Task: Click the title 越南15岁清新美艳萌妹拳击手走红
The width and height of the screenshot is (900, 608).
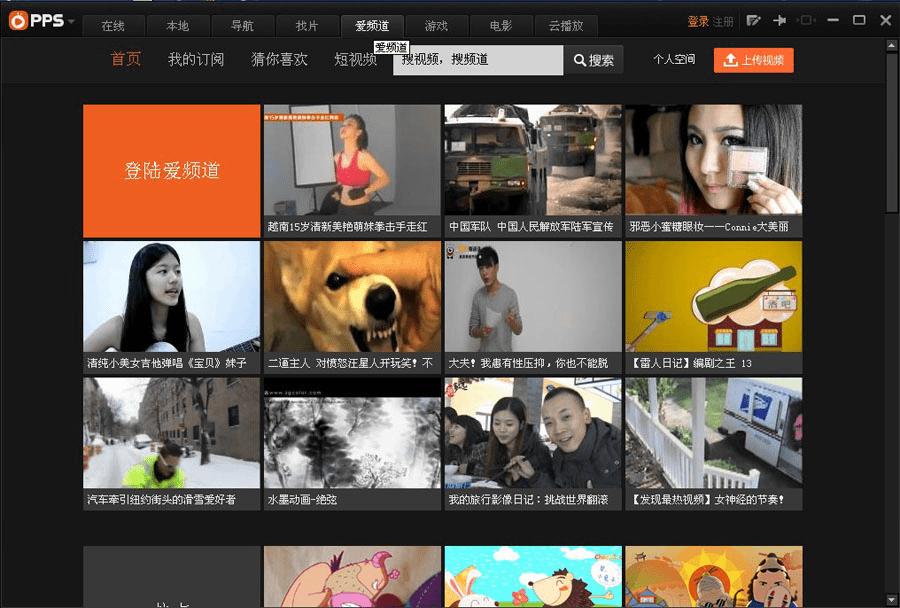Action: 347,227
